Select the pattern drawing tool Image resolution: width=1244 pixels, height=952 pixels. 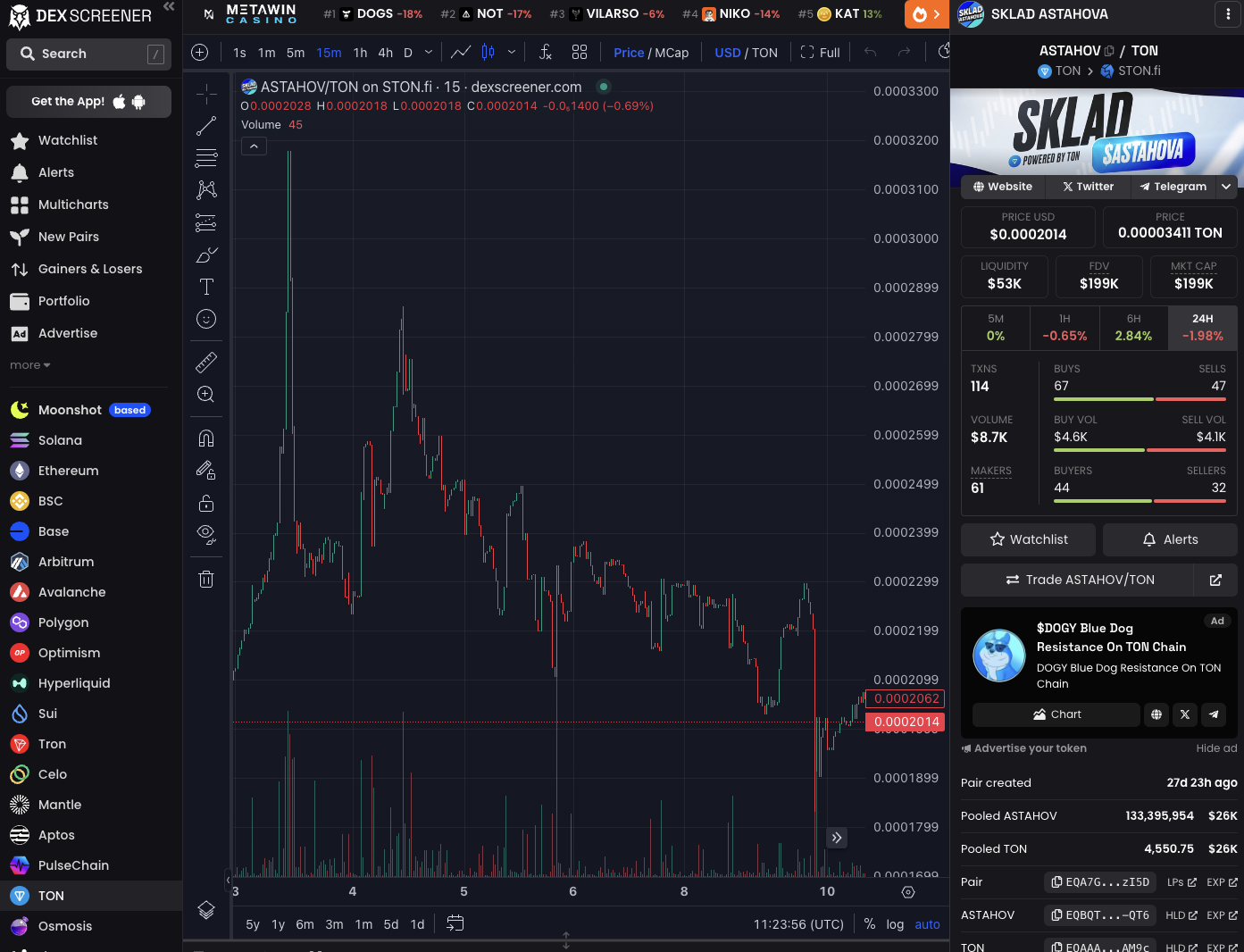click(206, 189)
